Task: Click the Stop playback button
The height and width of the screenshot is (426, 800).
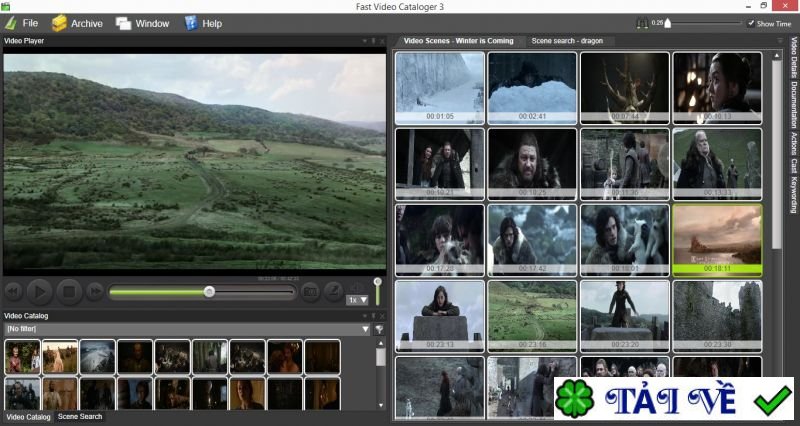Action: pos(67,292)
